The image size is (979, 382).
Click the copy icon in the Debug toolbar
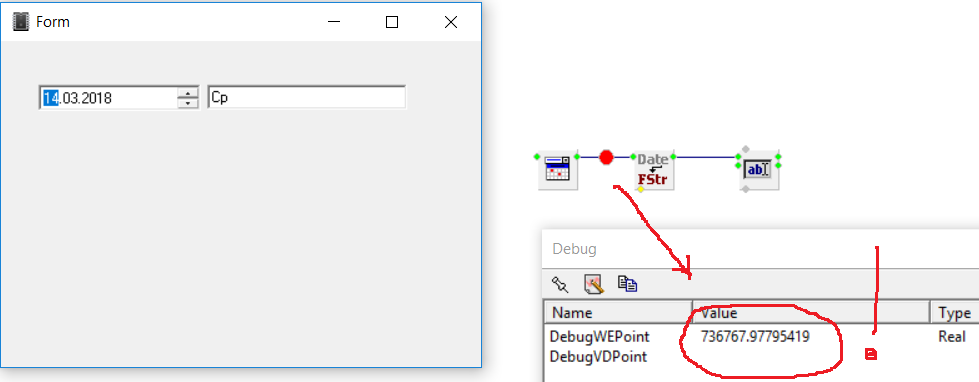click(x=627, y=284)
